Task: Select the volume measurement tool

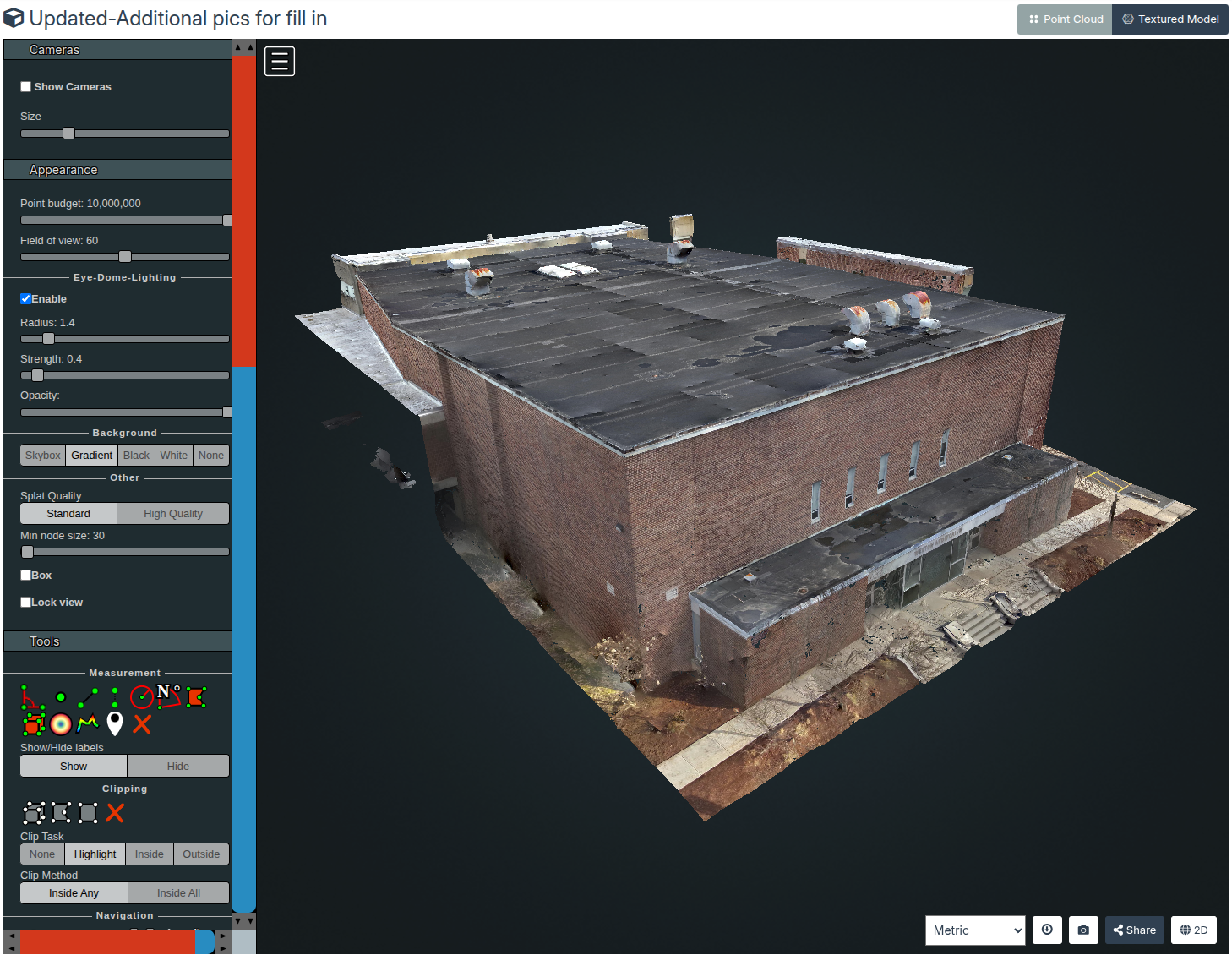Action: 33,724
